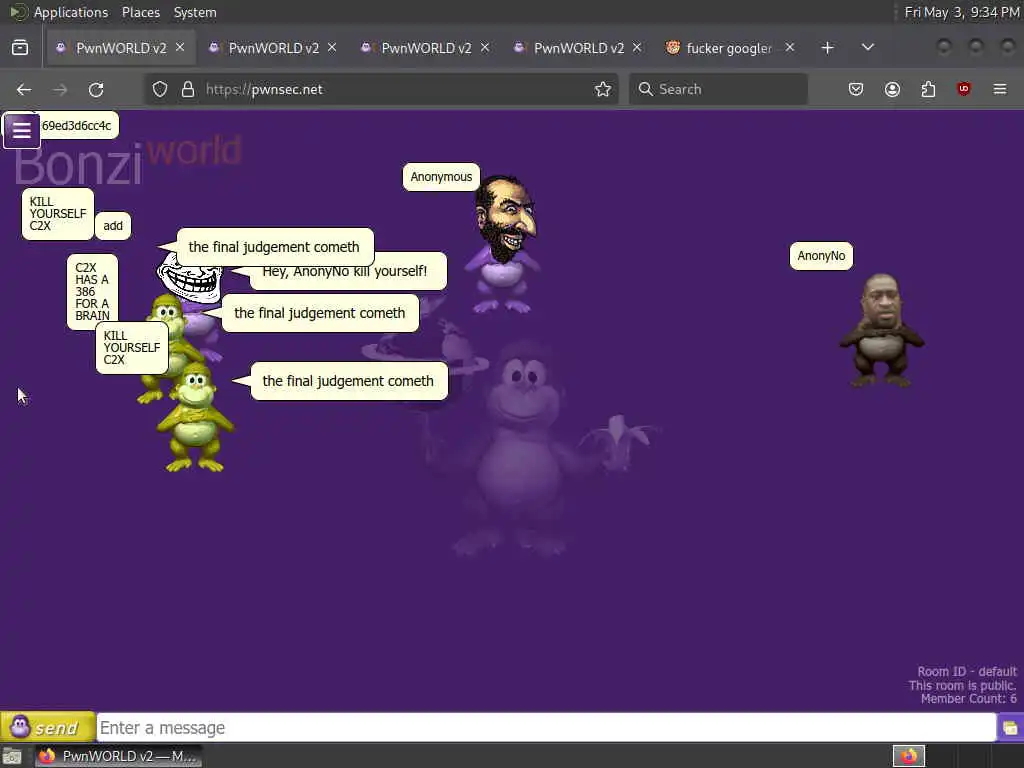The height and width of the screenshot is (768, 1024).
Task: Close the second PwnWORLD v2 tab
Action: (332, 48)
